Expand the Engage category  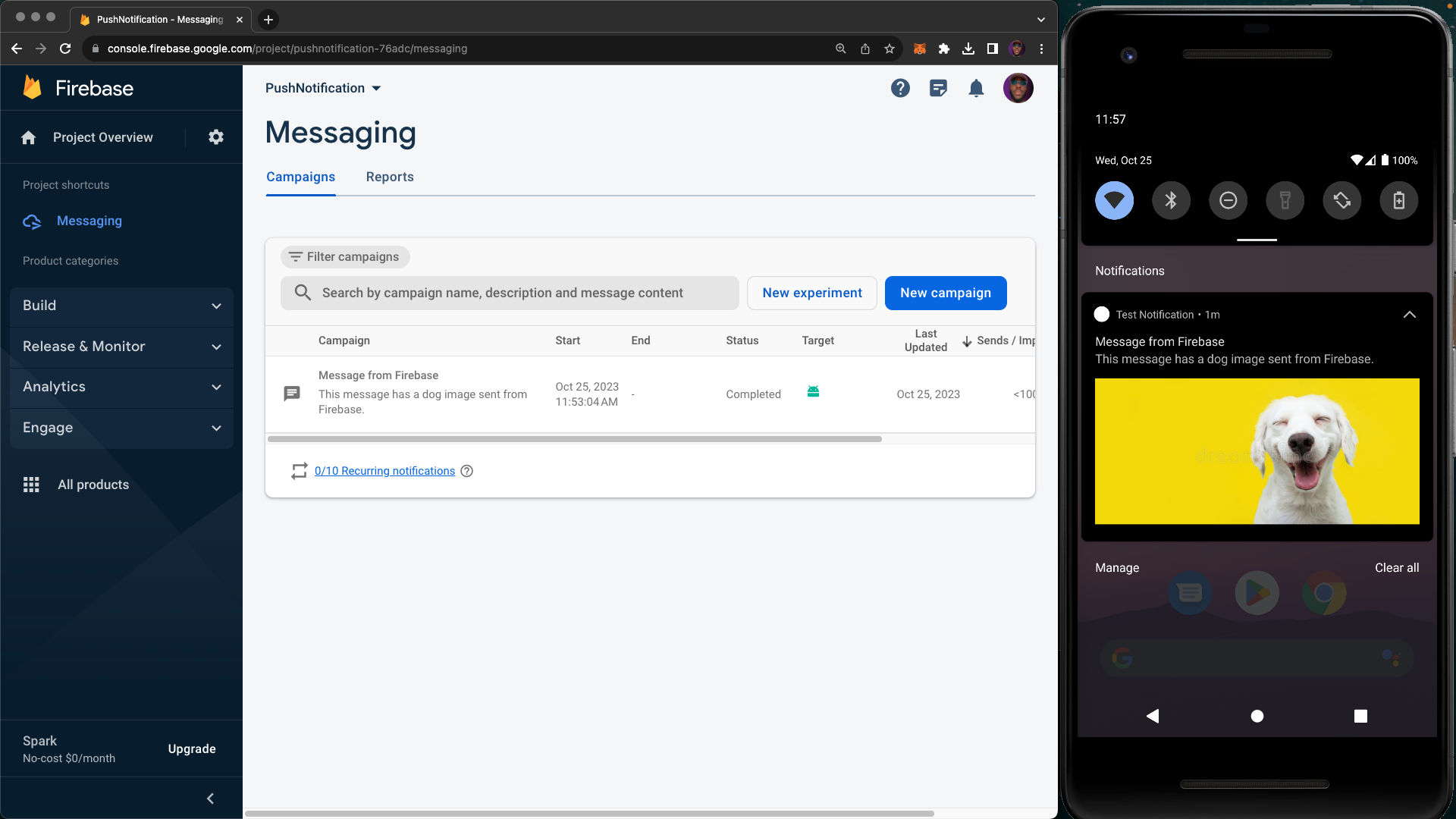click(121, 428)
